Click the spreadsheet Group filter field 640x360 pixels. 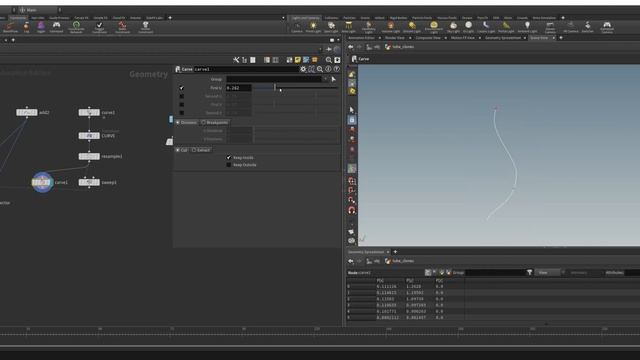(495, 272)
